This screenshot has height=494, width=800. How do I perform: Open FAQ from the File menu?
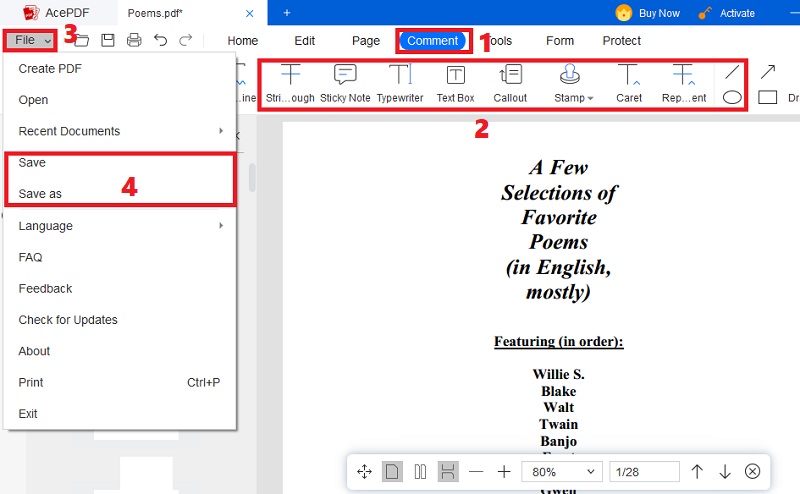point(119,257)
